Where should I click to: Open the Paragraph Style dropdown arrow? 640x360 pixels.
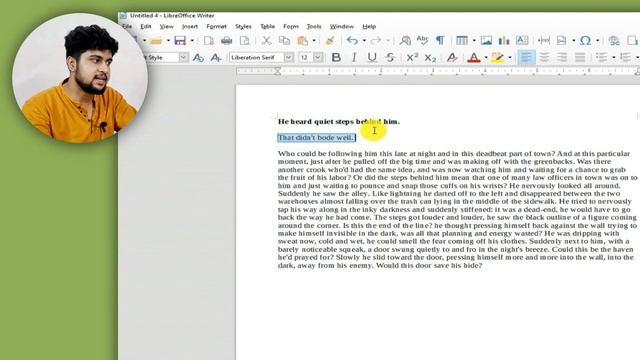[183, 58]
